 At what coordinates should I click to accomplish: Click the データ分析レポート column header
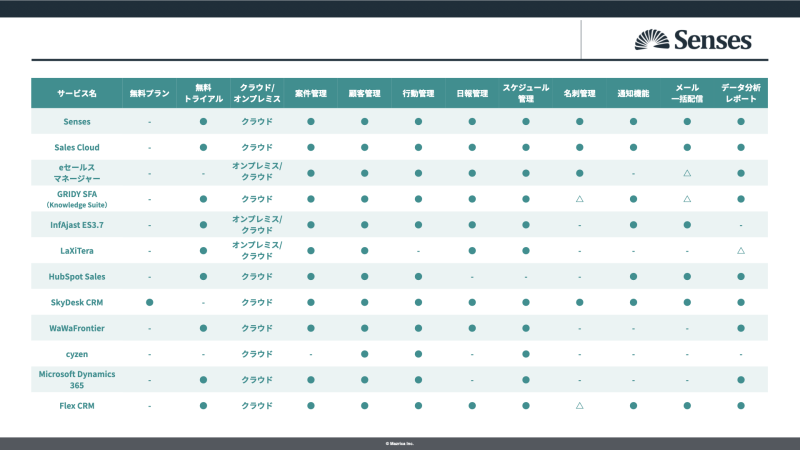[741, 93]
